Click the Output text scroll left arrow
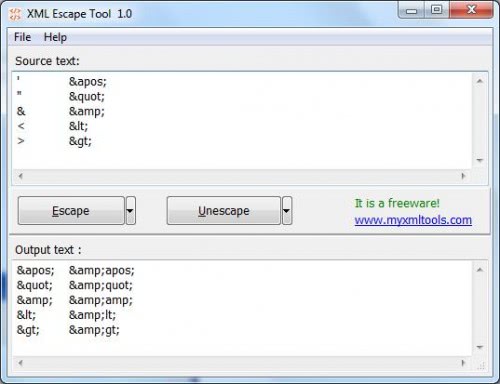500x384 pixels. point(20,363)
